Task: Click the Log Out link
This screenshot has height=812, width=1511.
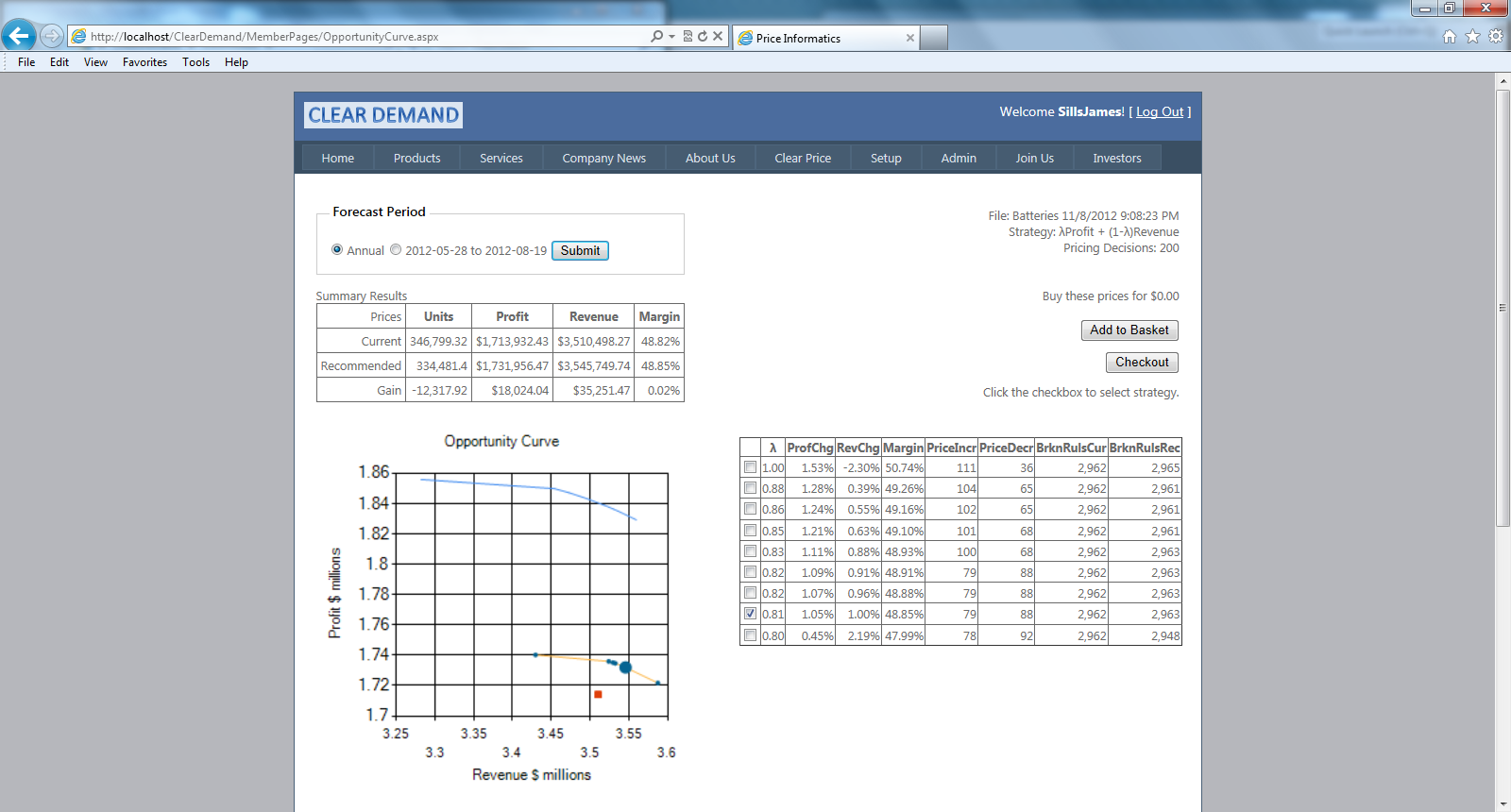Action: [1159, 111]
